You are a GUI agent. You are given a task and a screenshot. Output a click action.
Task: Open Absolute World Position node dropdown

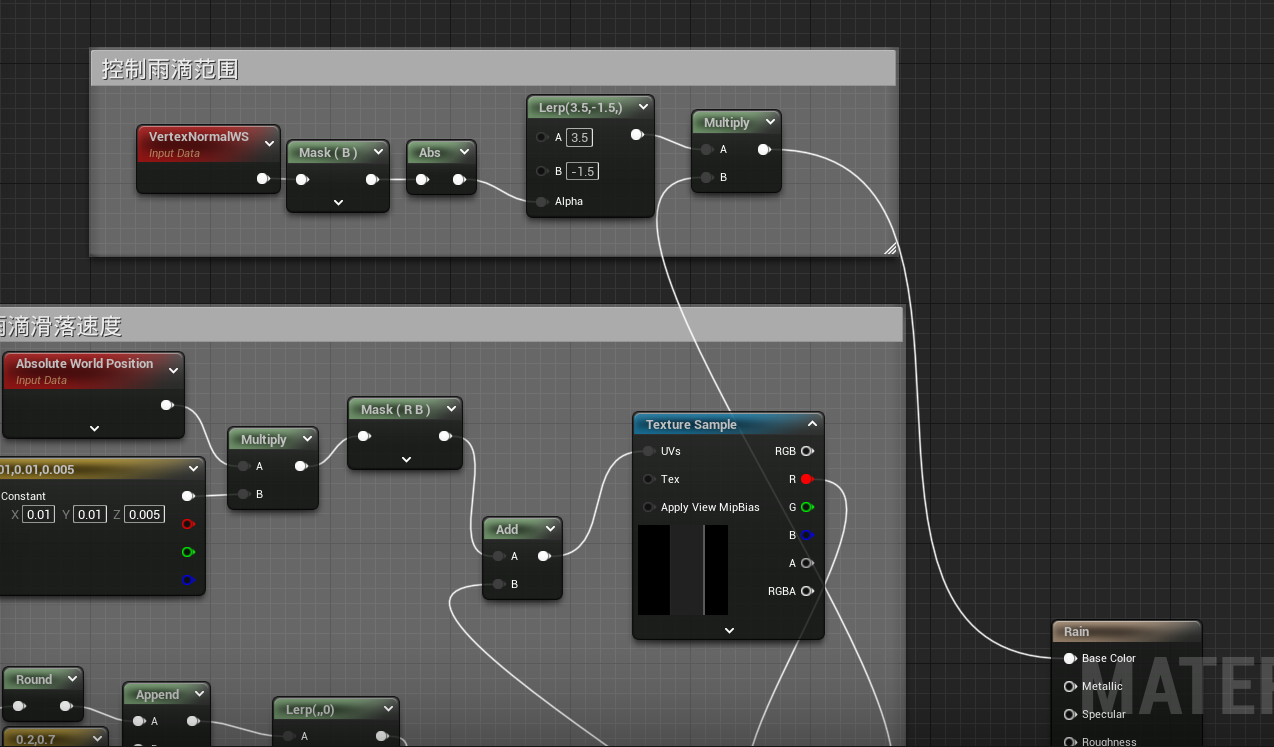click(173, 370)
